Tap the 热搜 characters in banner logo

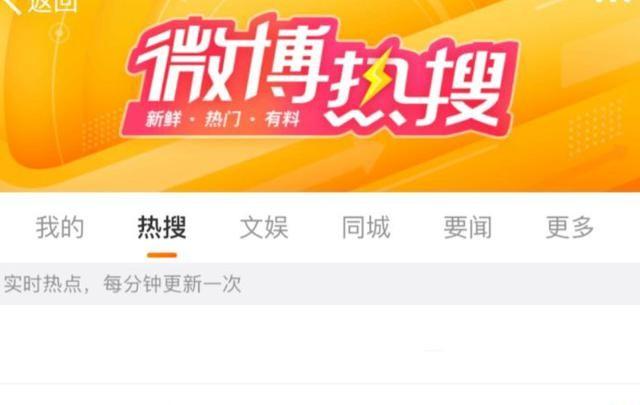[x=416, y=84]
